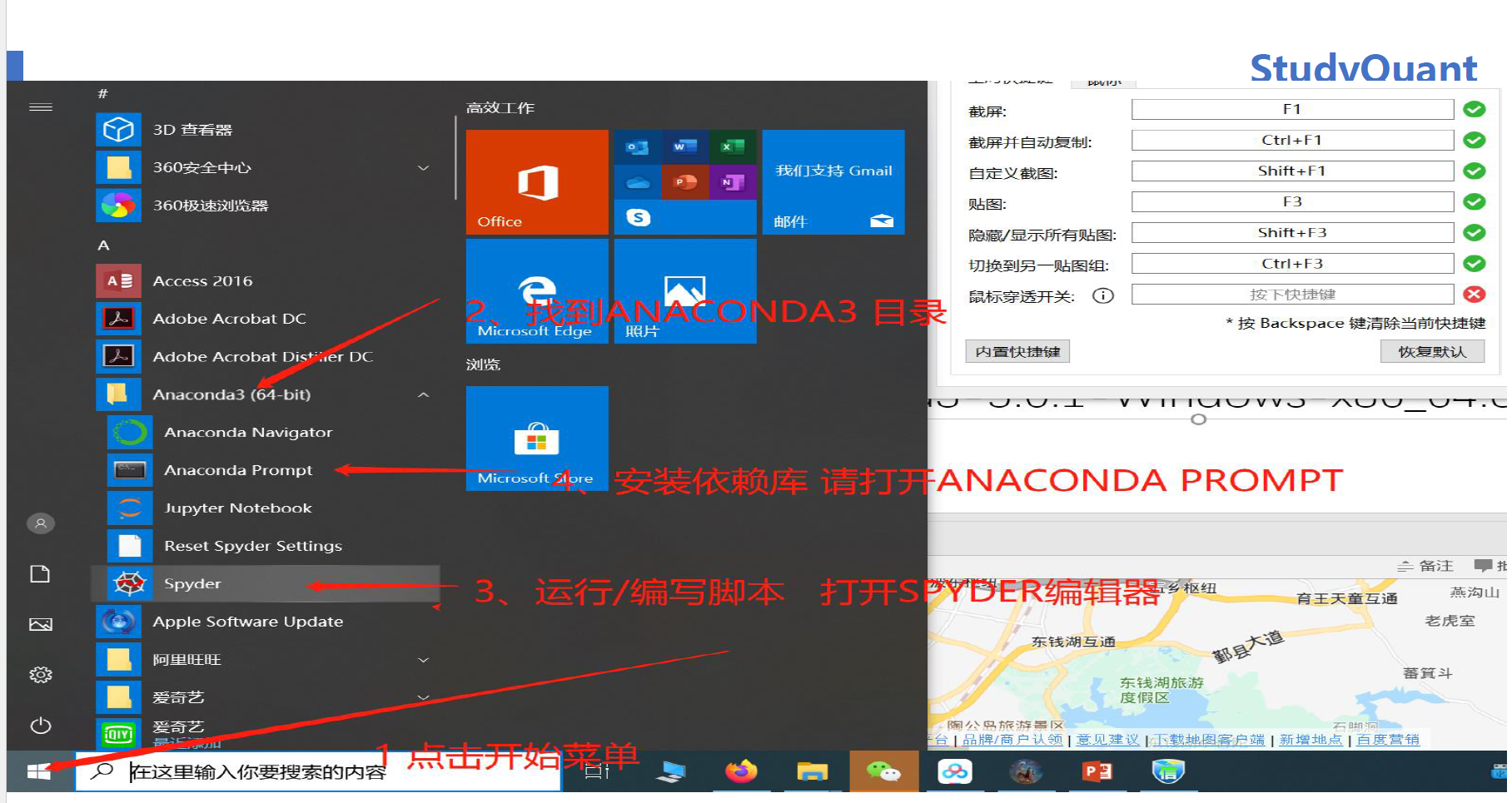Click the green check for 截屏并自动复制

1475,140
